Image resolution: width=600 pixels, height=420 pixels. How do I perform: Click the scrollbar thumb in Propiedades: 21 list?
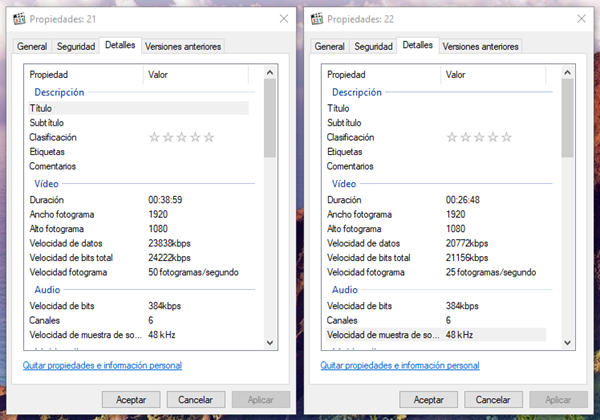point(270,118)
